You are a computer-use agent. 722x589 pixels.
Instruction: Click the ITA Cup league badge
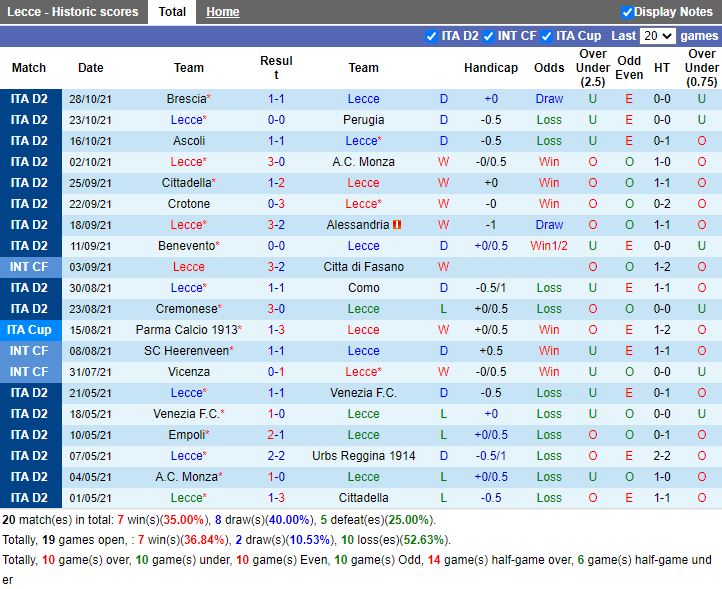tap(29, 330)
